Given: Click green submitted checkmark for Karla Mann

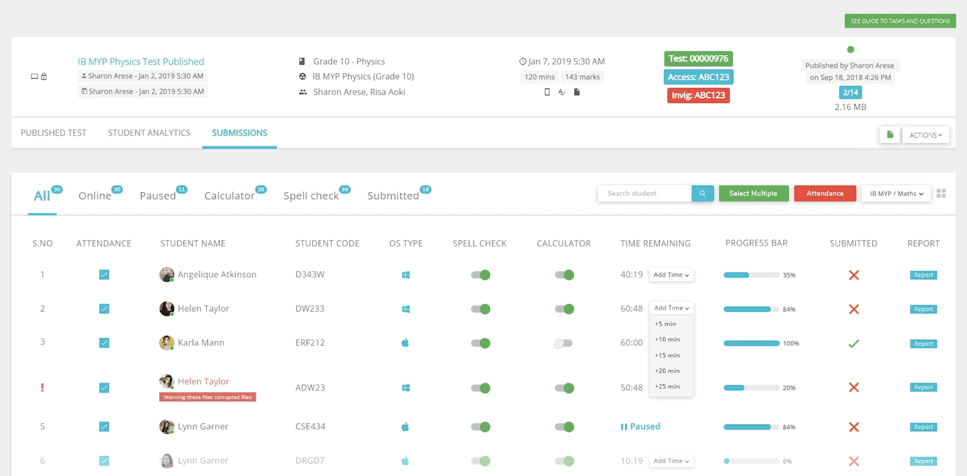Looking at the screenshot, I should click(854, 343).
